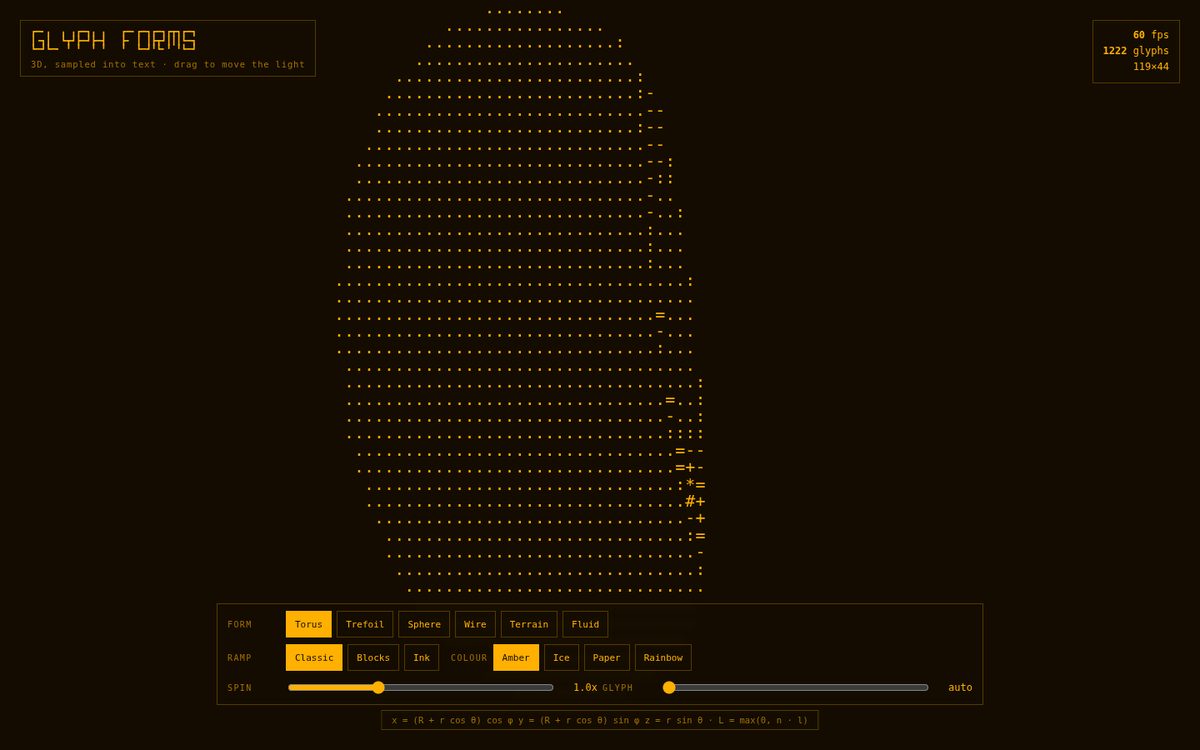
Task: Choose the Ink ramp
Action: [x=422, y=657]
